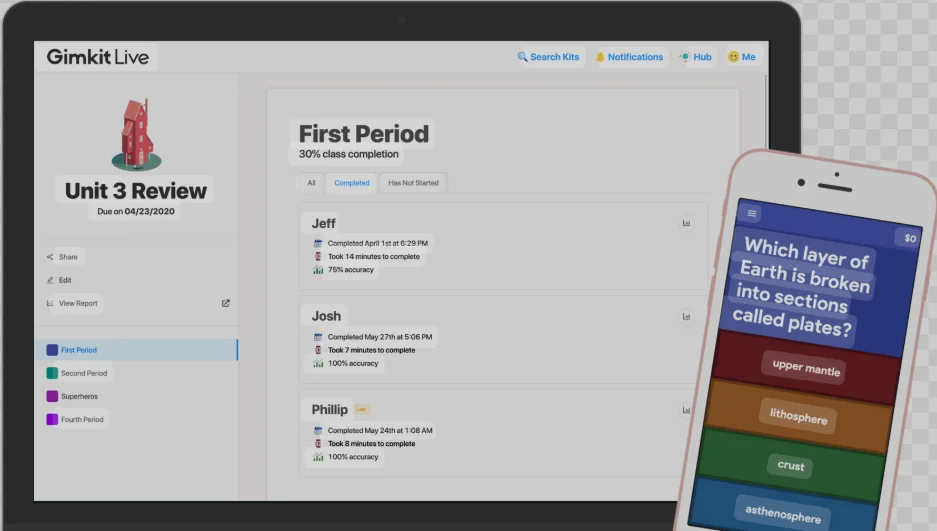Screen dimensions: 937x531
Task: Click the violet Fourth Period color square
Action: pos(53,419)
